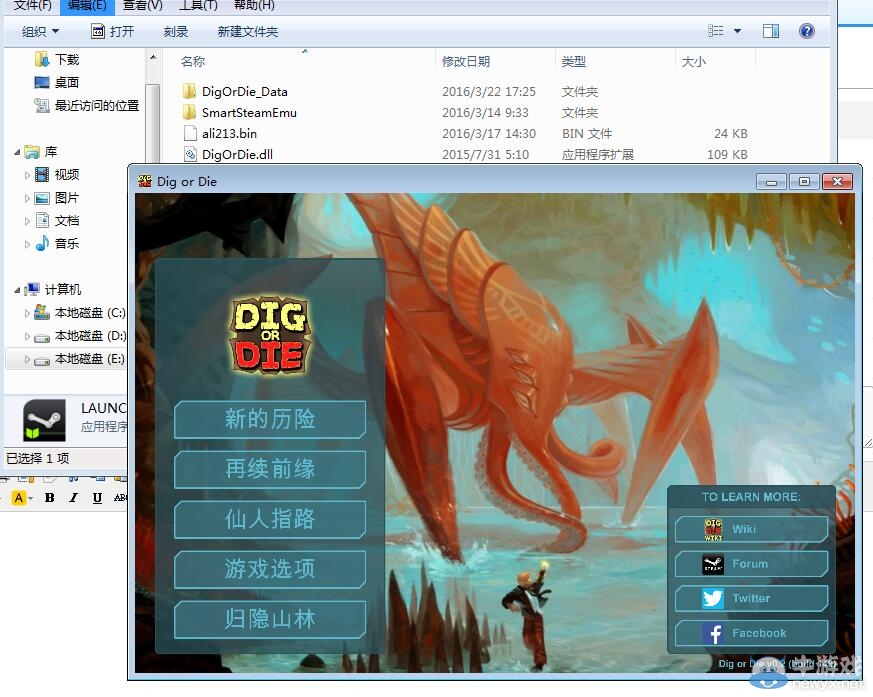
Task: Select the ali213.bin file
Action: [229, 134]
